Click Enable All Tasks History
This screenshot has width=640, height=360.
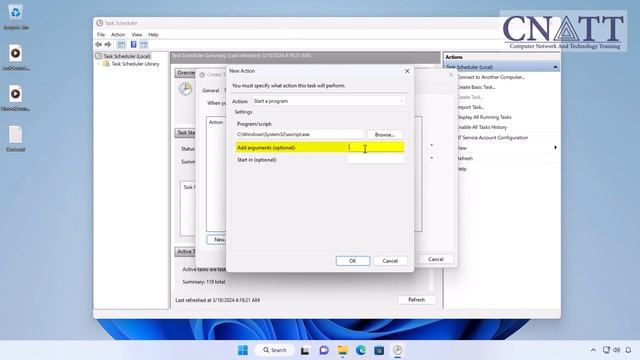(x=482, y=127)
